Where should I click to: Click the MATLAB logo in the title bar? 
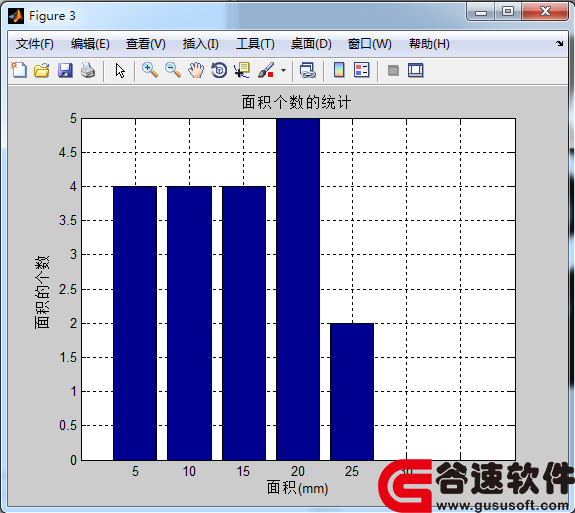click(16, 16)
